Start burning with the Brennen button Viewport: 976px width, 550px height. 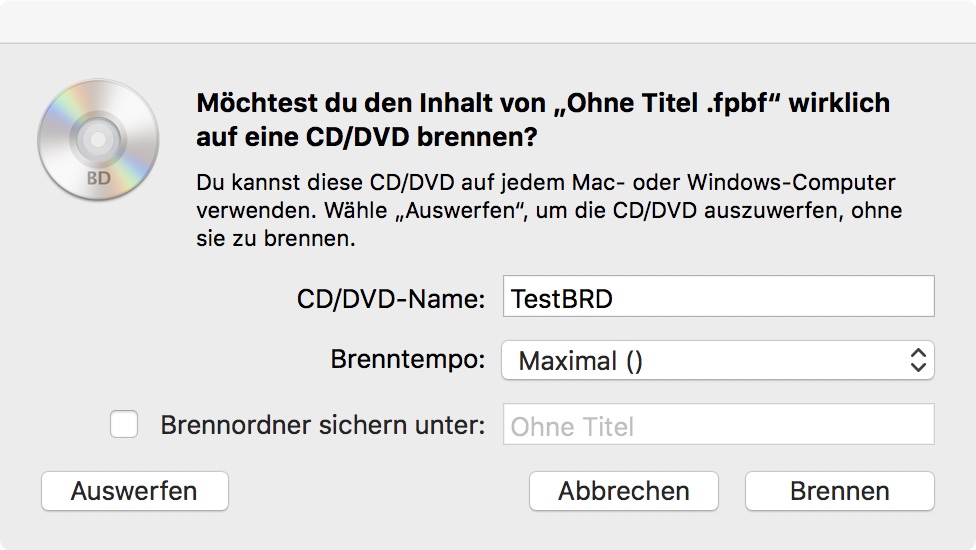pos(839,491)
